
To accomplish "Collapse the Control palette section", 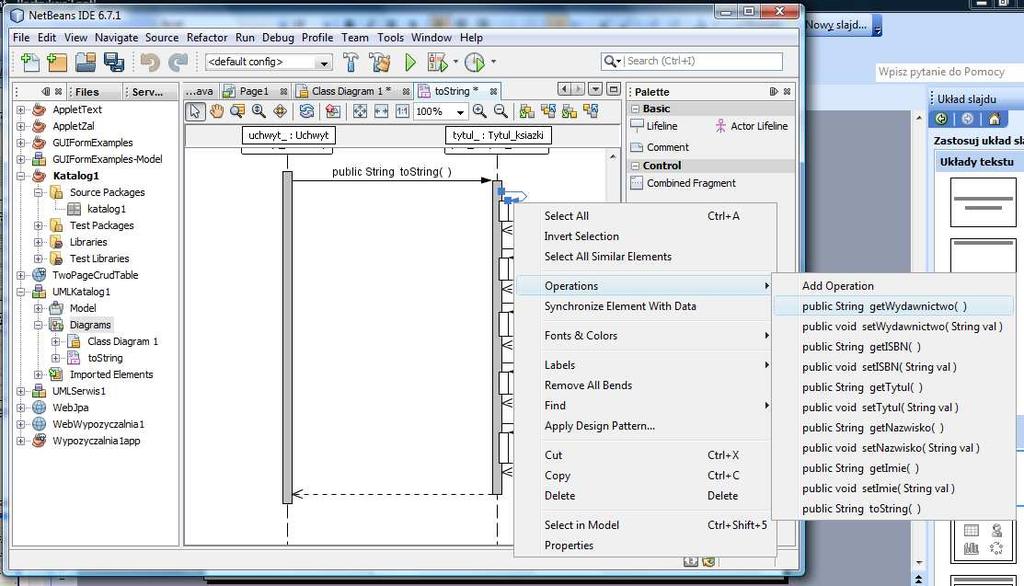I will 635,166.
